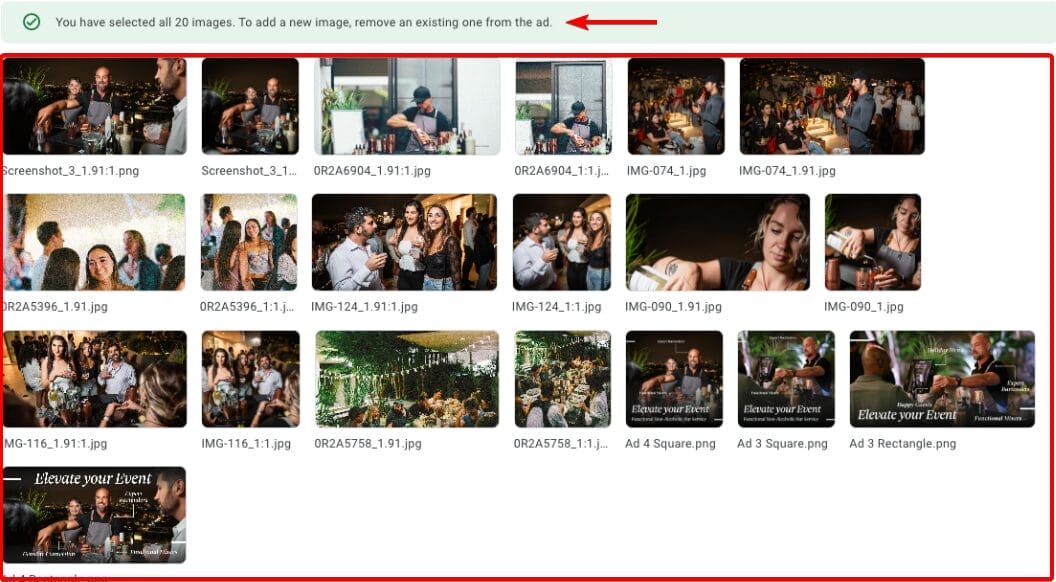Click the IMG-090_1.jpg thumbnail

pos(873,242)
